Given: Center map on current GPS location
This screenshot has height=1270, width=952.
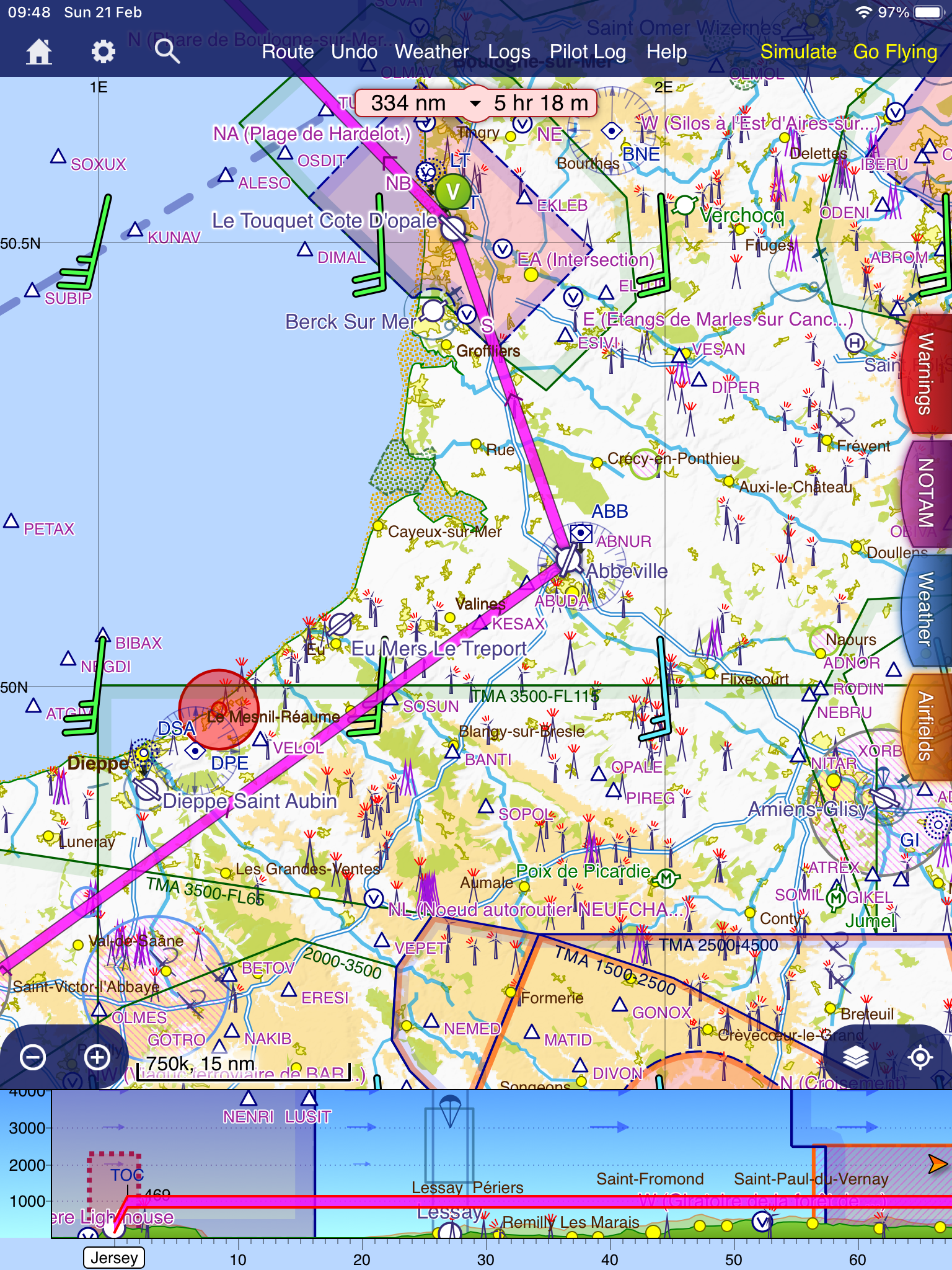Looking at the screenshot, I should click(x=920, y=1057).
